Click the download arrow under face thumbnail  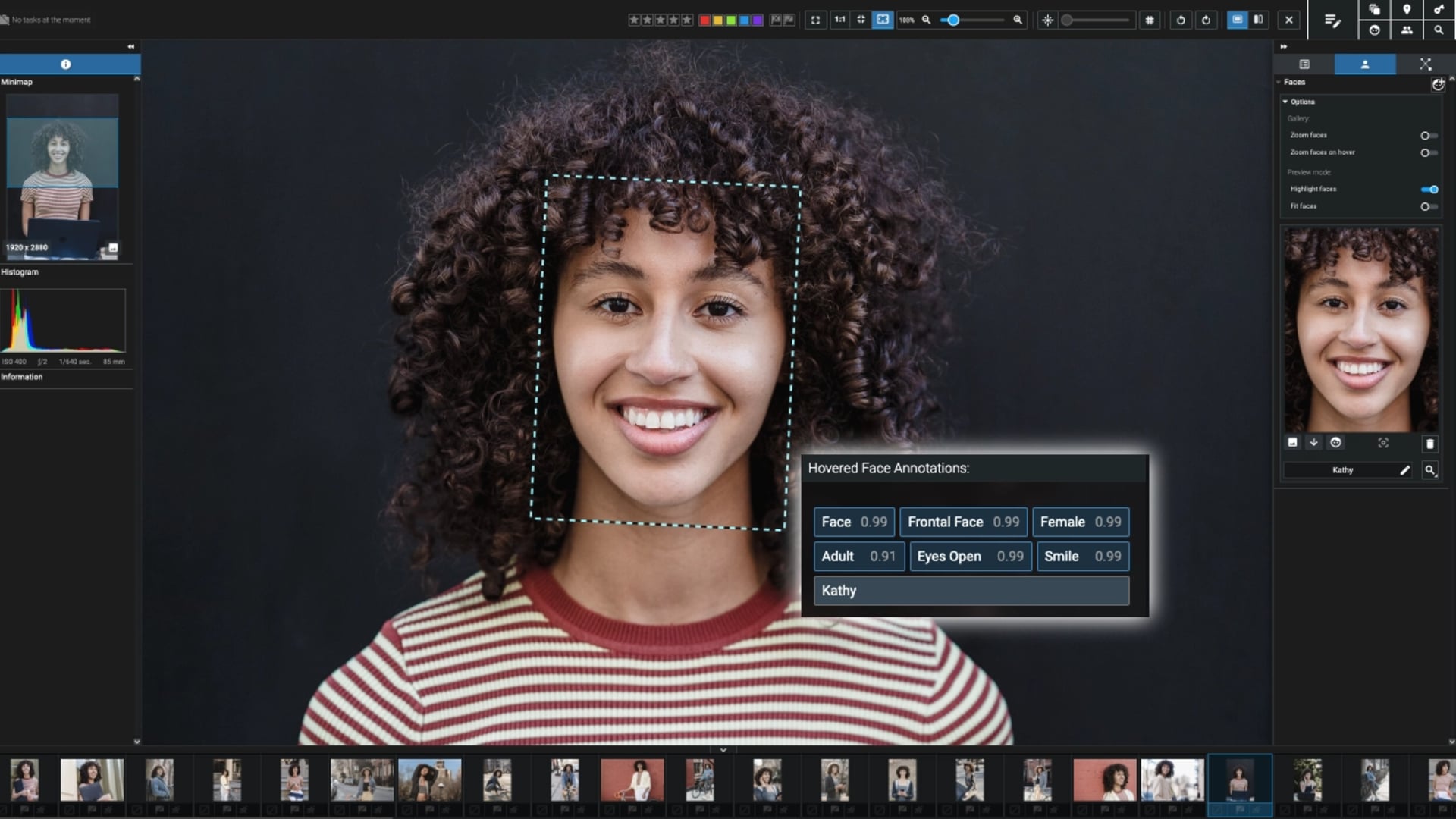coord(1313,443)
